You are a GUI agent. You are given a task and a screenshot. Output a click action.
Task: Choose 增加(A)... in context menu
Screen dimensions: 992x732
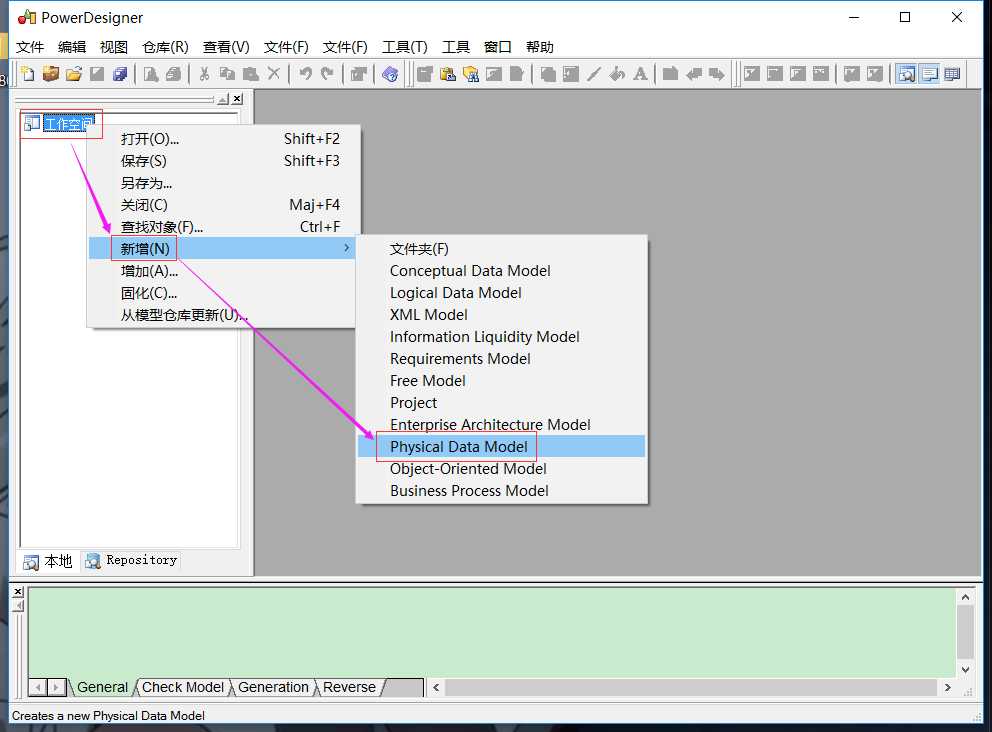tap(223, 271)
